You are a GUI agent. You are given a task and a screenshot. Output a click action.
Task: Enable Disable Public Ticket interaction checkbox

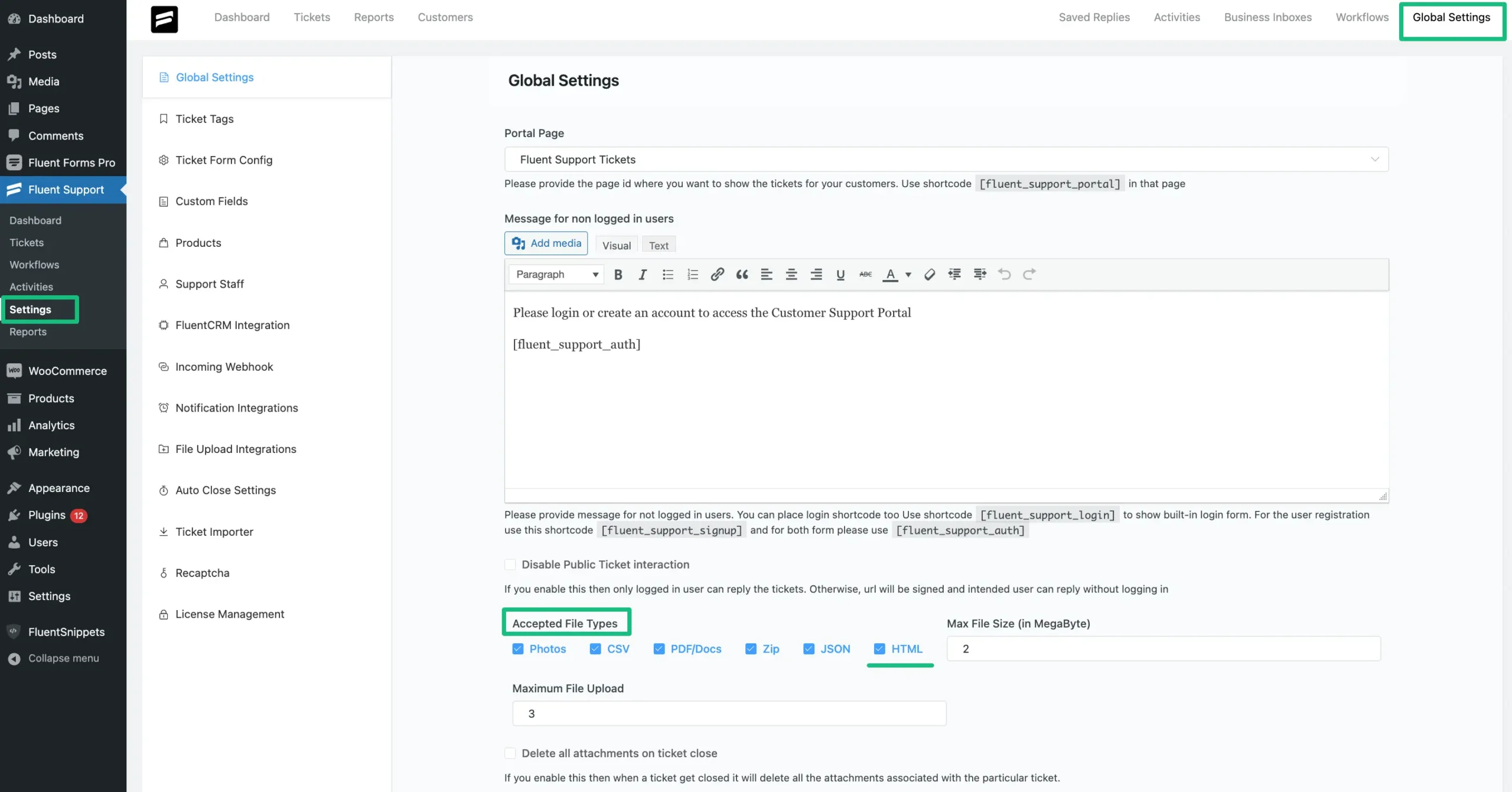[510, 565]
